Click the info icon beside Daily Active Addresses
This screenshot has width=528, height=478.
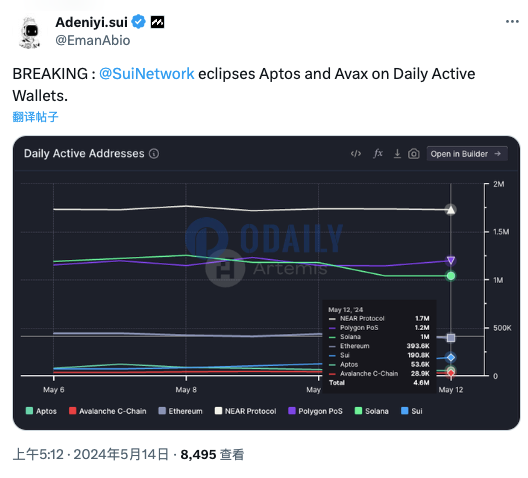click(154, 153)
